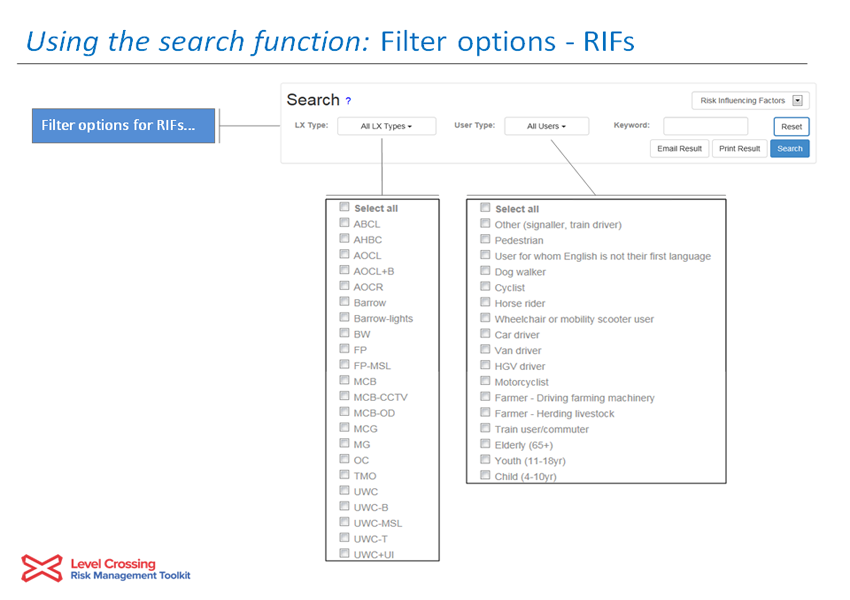Enable the MCB-CCTV checkbox

(344, 396)
